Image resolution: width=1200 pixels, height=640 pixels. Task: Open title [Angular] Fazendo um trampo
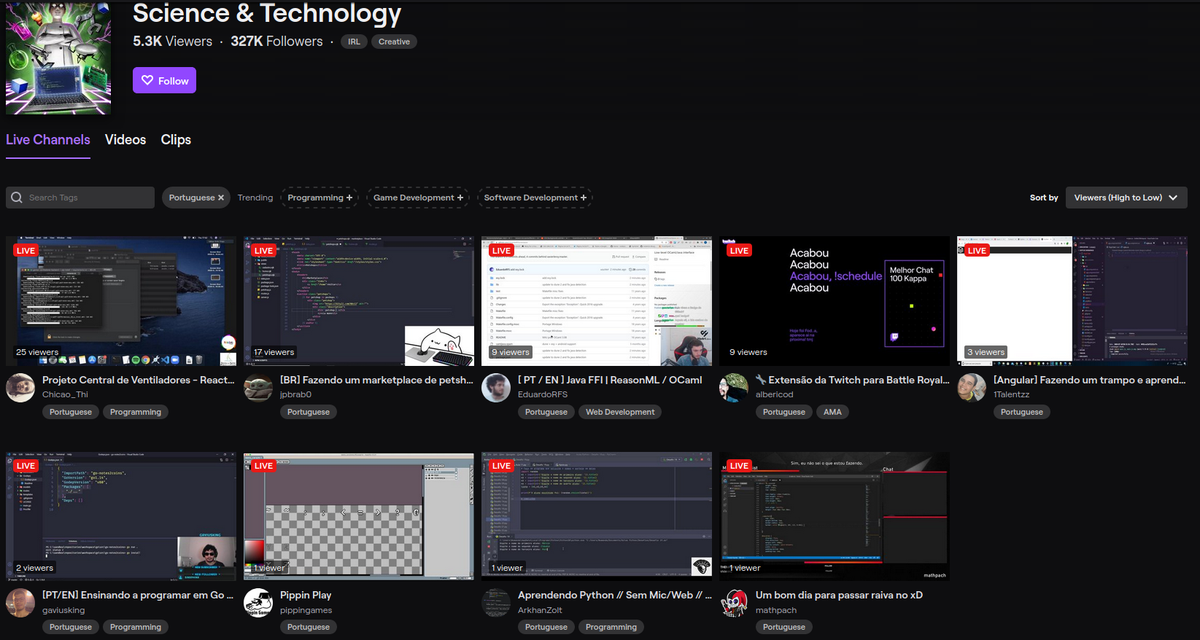pyautogui.click(x=1090, y=380)
